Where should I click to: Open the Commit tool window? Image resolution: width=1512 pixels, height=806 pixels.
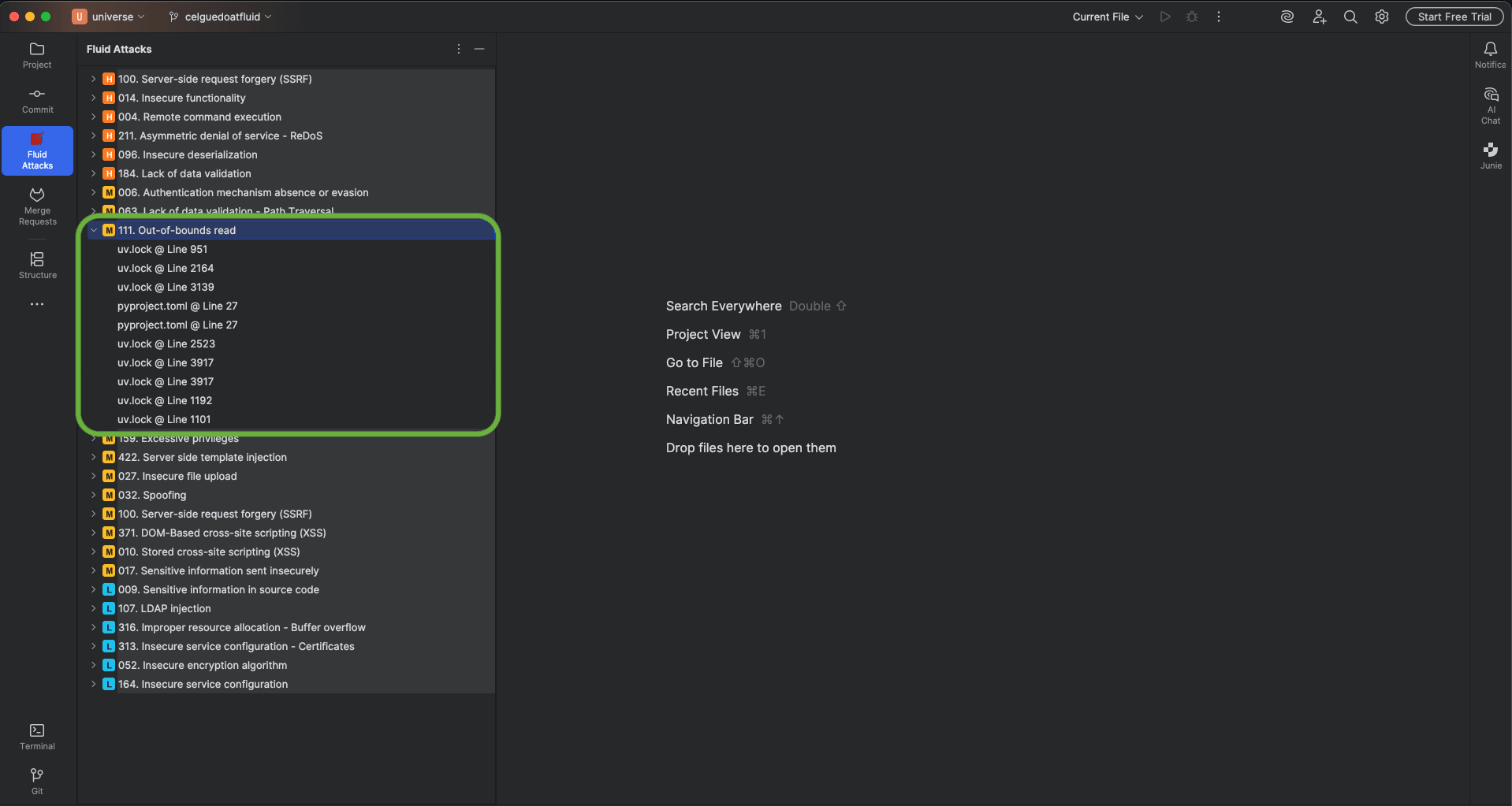click(37, 101)
